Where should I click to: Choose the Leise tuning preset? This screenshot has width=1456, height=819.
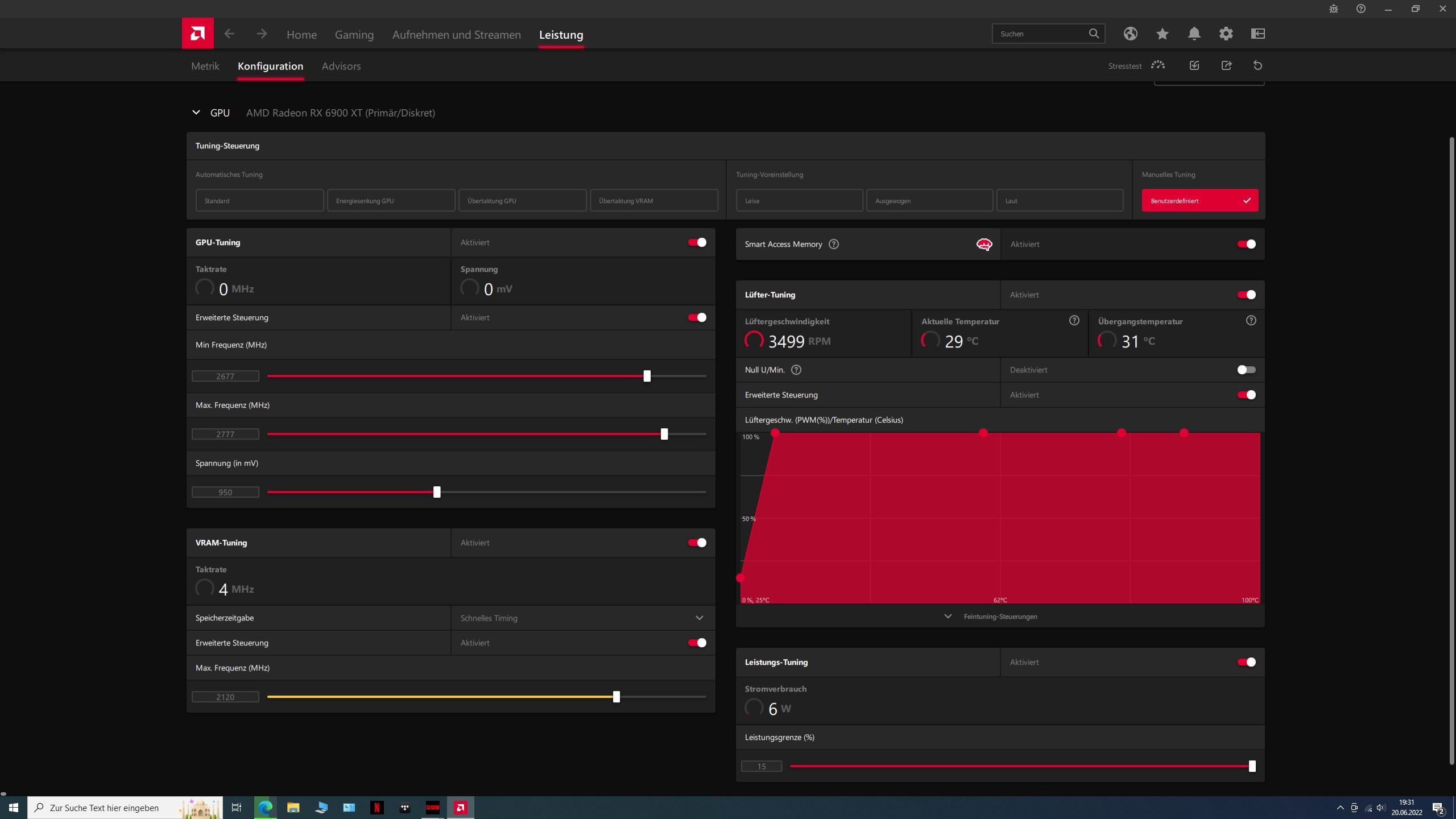click(799, 201)
